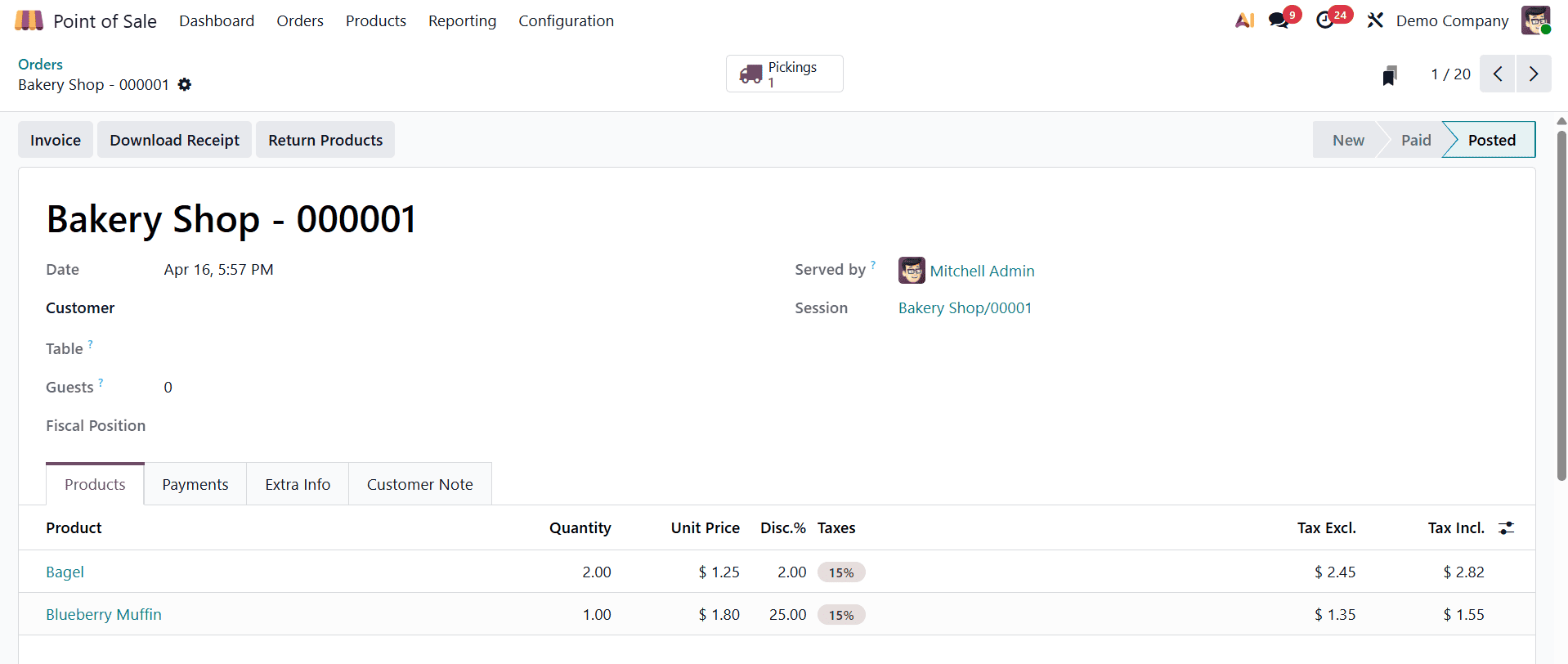Open the Configuration menu

click(566, 20)
